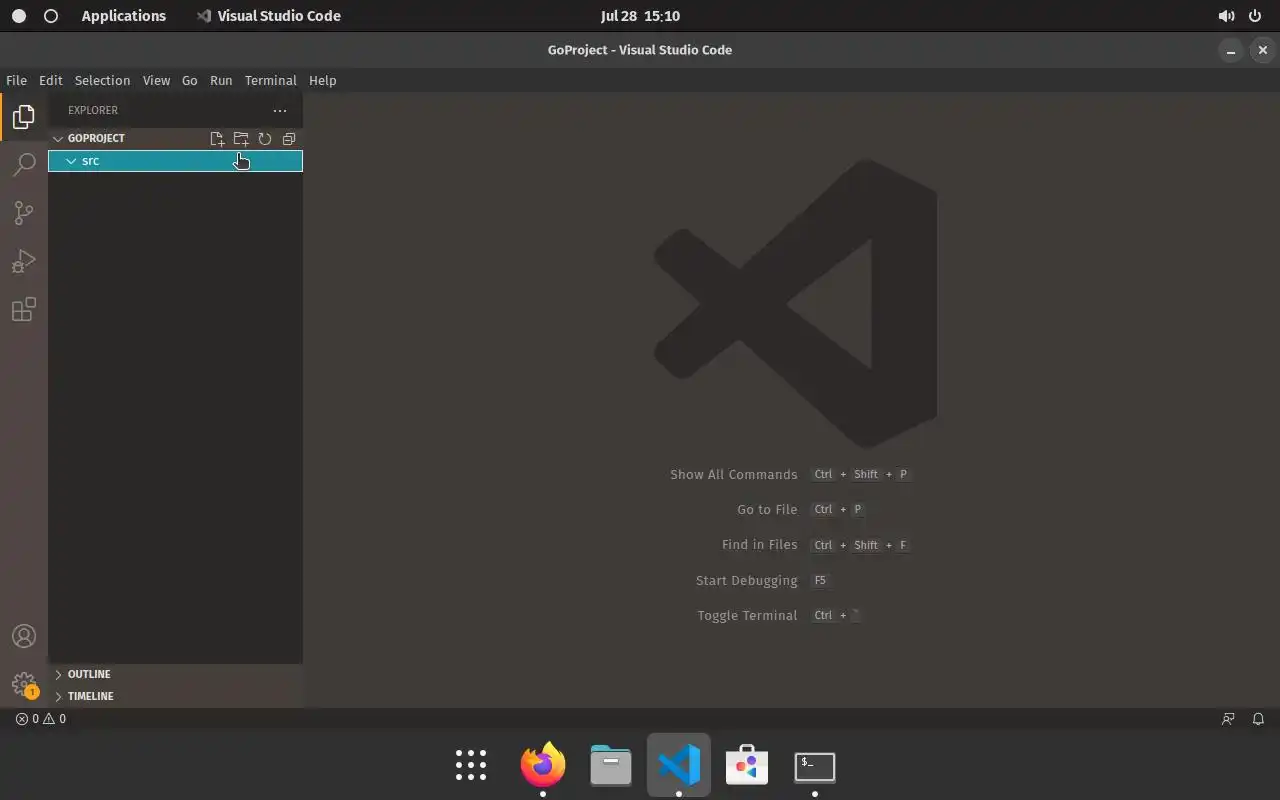Screen dimensions: 1280x800
Task: Open the system volume indicator
Action: (x=1226, y=16)
